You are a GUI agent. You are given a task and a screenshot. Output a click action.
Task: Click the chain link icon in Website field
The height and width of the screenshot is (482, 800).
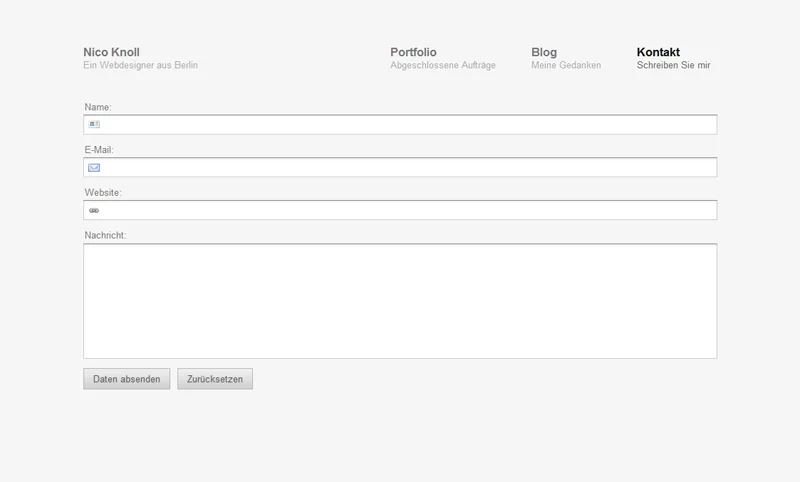[94, 211]
